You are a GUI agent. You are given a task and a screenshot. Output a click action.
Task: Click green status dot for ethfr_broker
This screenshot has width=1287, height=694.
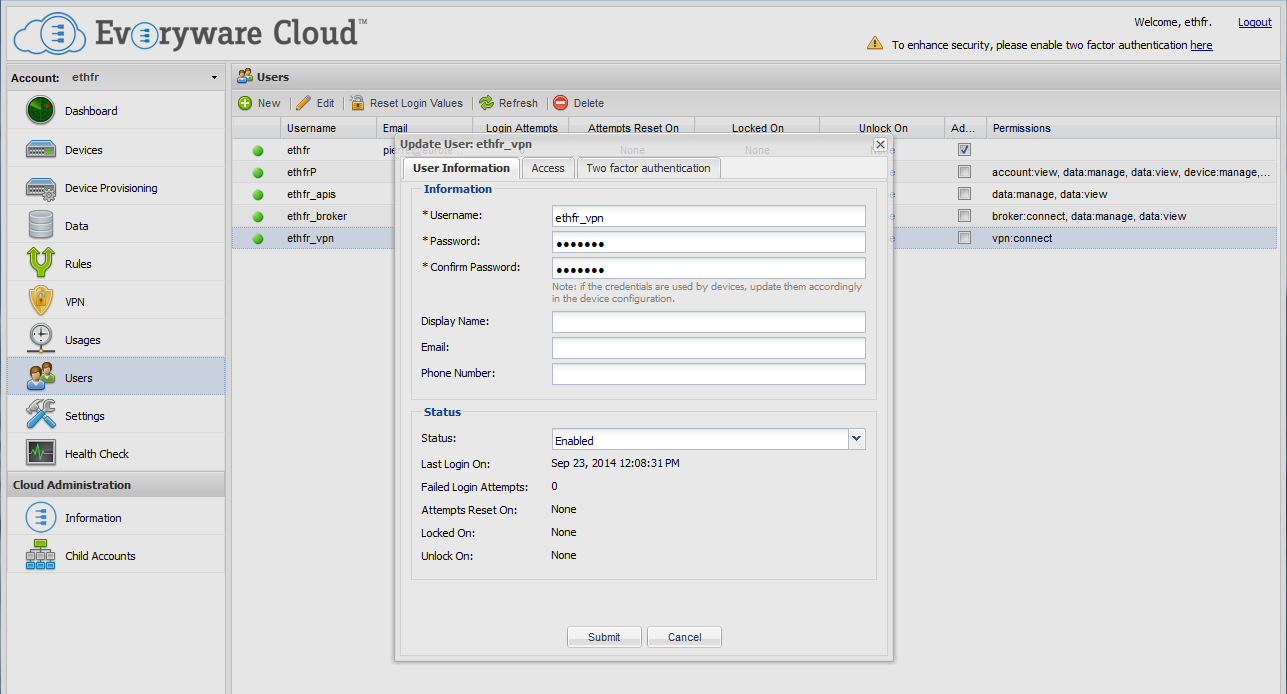[x=258, y=217]
